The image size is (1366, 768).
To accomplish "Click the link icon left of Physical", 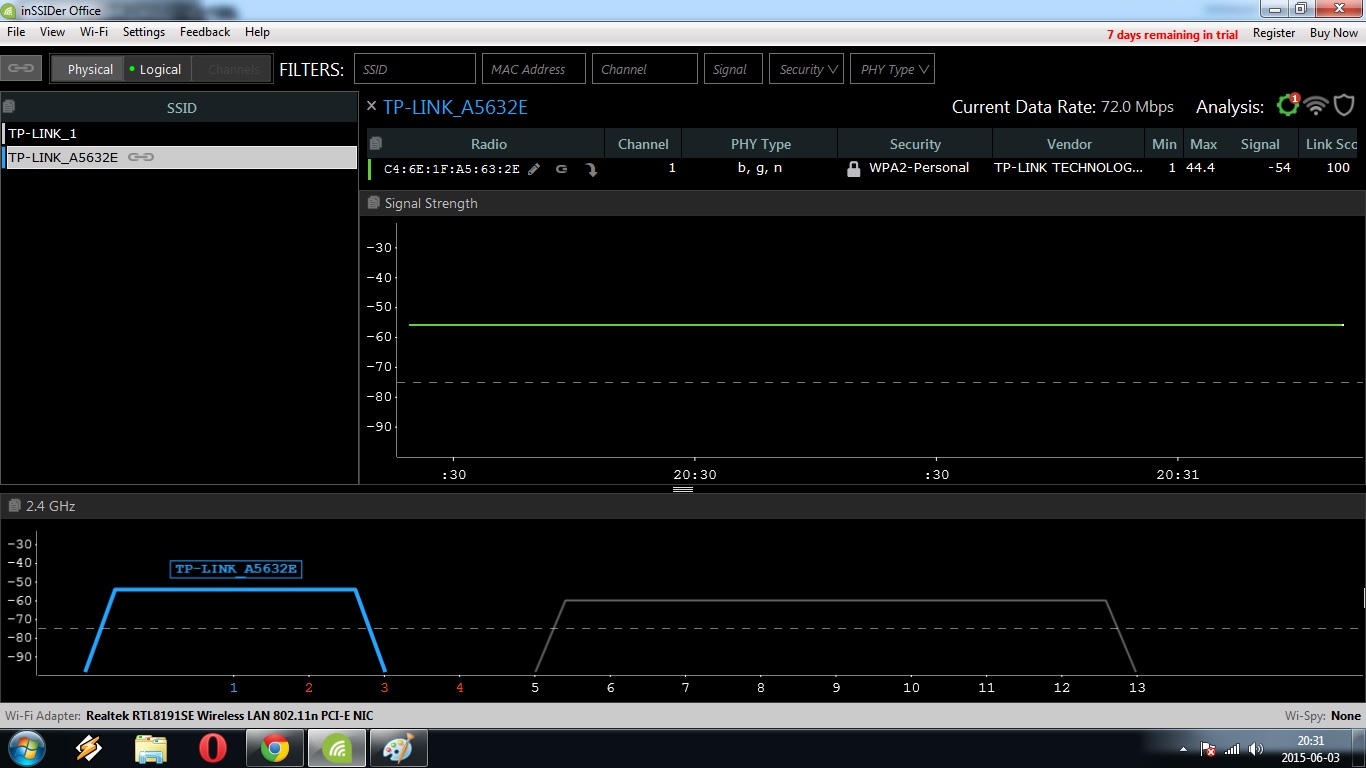I will tap(21, 69).
